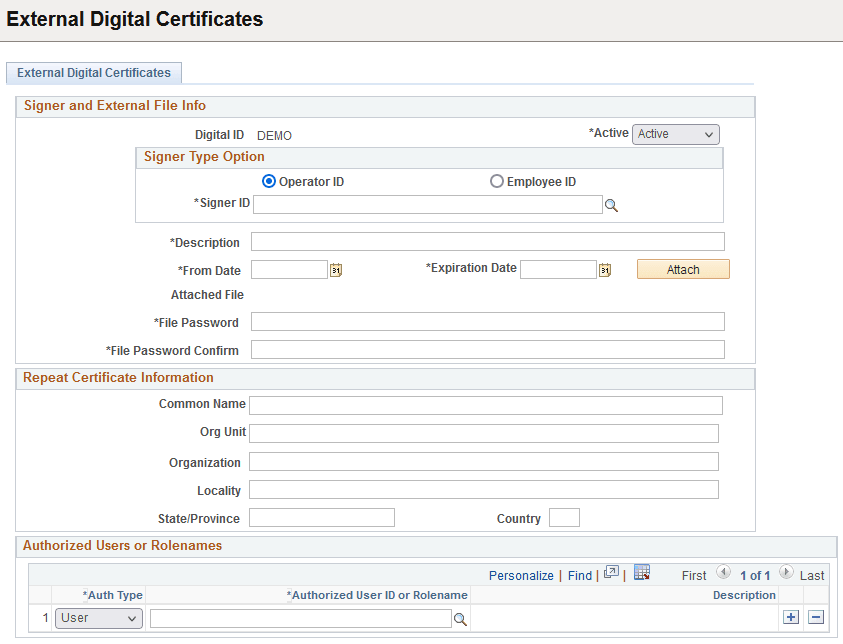Viewport: 843px width, 644px height.
Task: Add a new row with the plus icon
Action: 791,617
